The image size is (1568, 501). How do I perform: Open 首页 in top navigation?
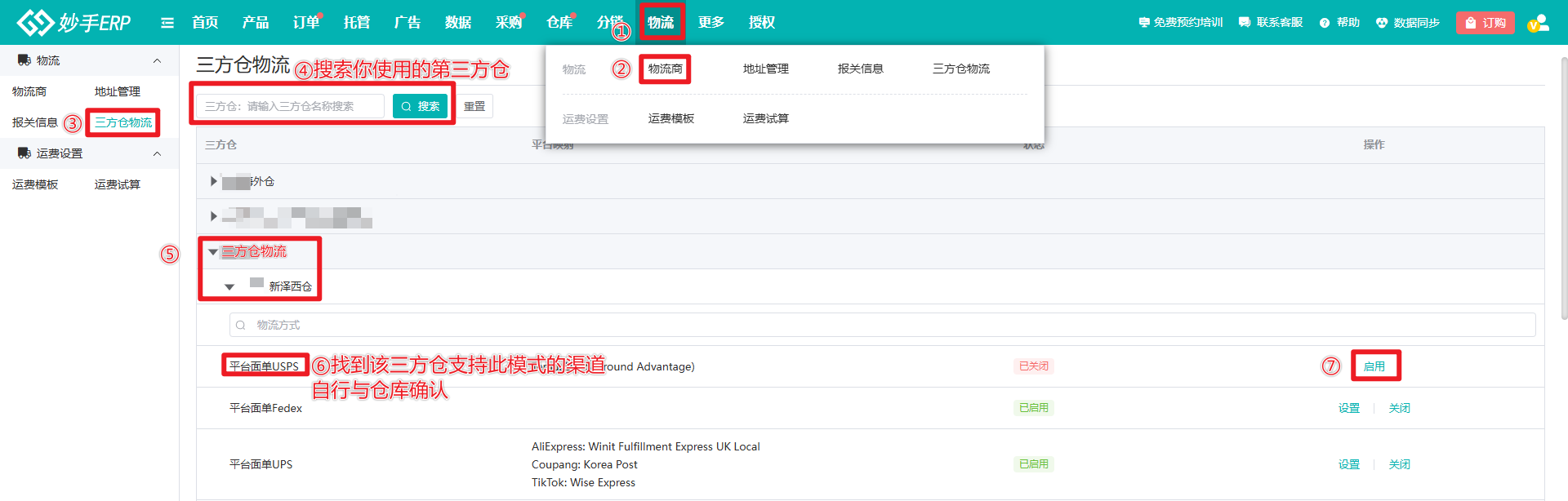click(205, 22)
